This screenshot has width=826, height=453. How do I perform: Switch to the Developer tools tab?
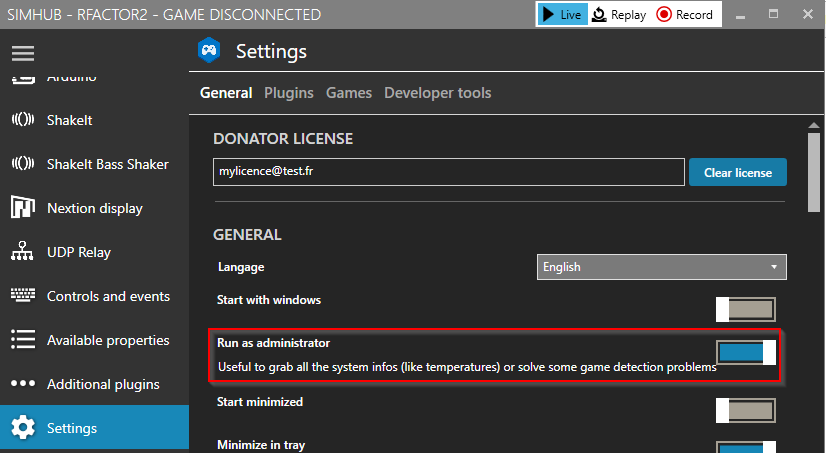point(438,93)
